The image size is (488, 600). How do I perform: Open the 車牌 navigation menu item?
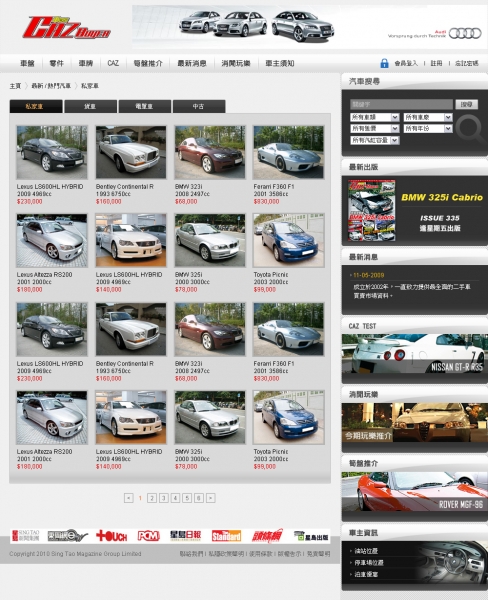(86, 63)
